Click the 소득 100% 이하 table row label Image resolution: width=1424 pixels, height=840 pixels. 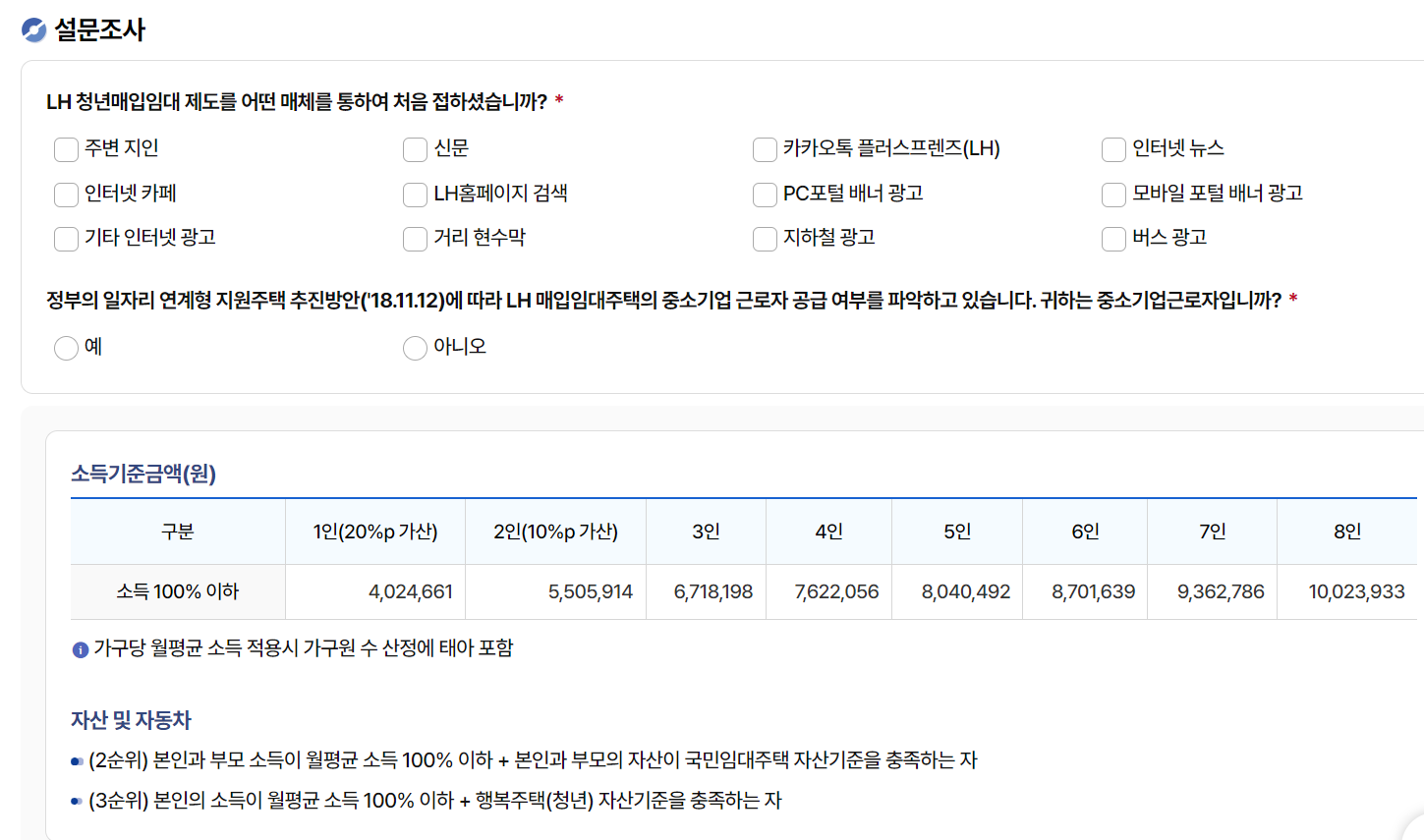177,591
